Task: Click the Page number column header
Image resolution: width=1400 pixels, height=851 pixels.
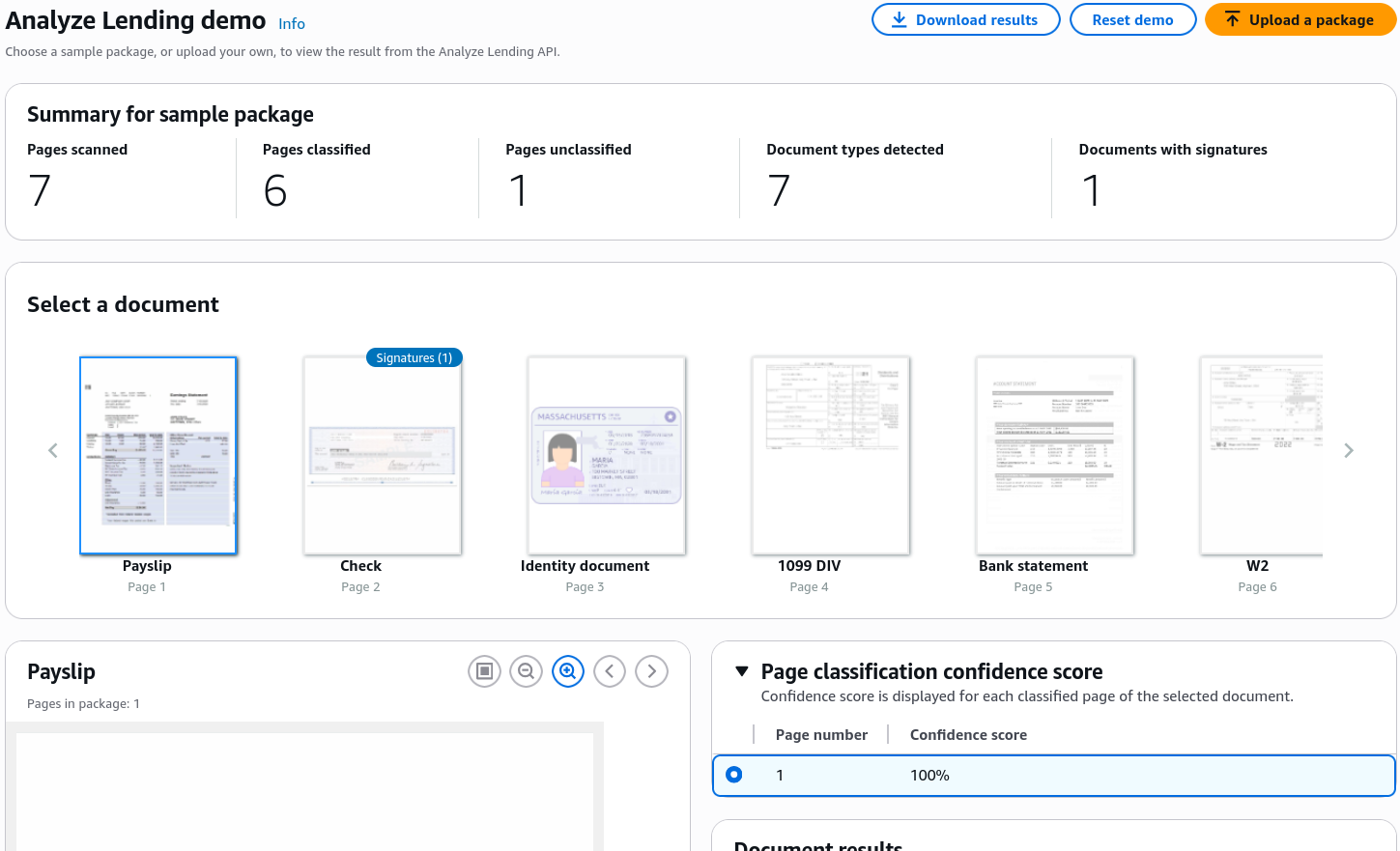Action: coord(821,735)
